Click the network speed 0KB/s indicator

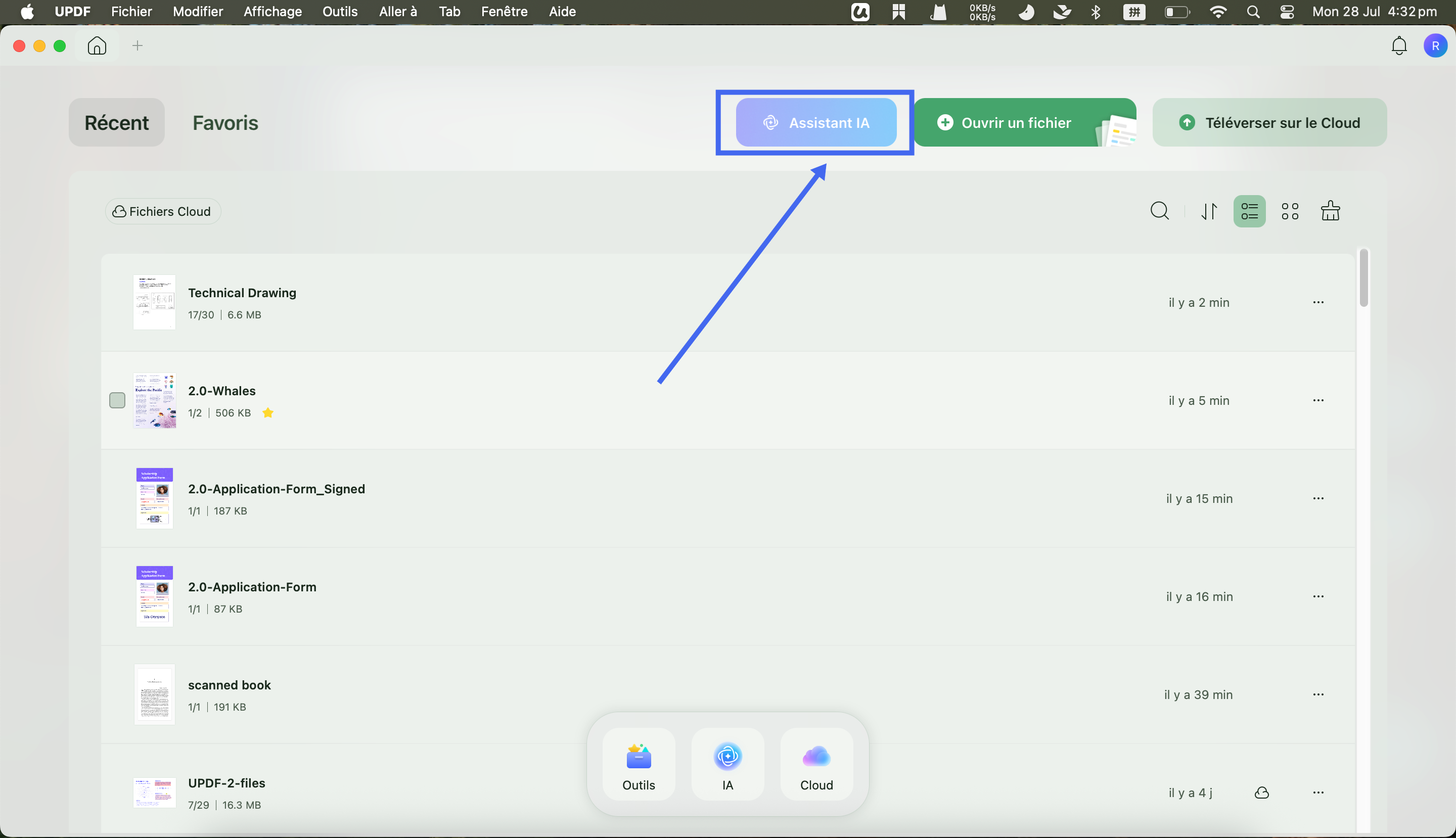coord(982,12)
